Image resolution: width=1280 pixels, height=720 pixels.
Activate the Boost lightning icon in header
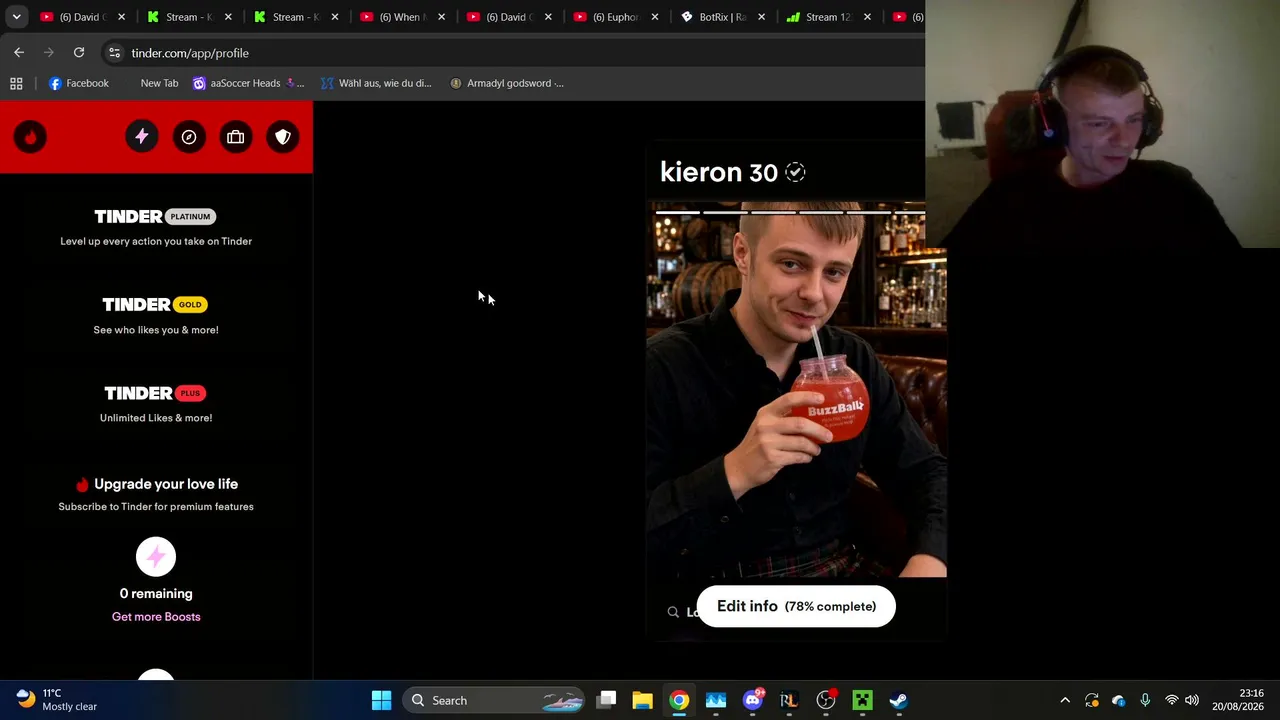point(142,137)
